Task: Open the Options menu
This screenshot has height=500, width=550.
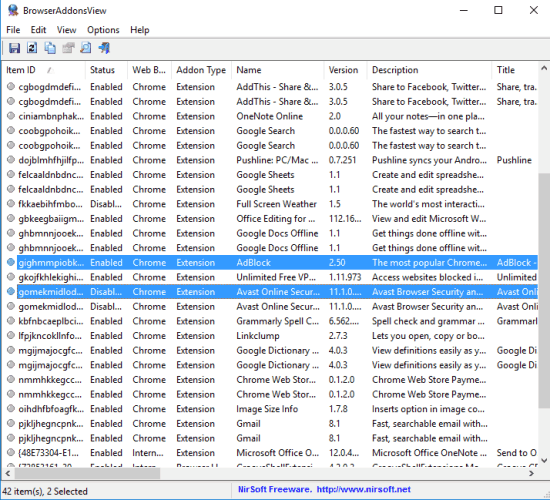Action: (x=103, y=30)
